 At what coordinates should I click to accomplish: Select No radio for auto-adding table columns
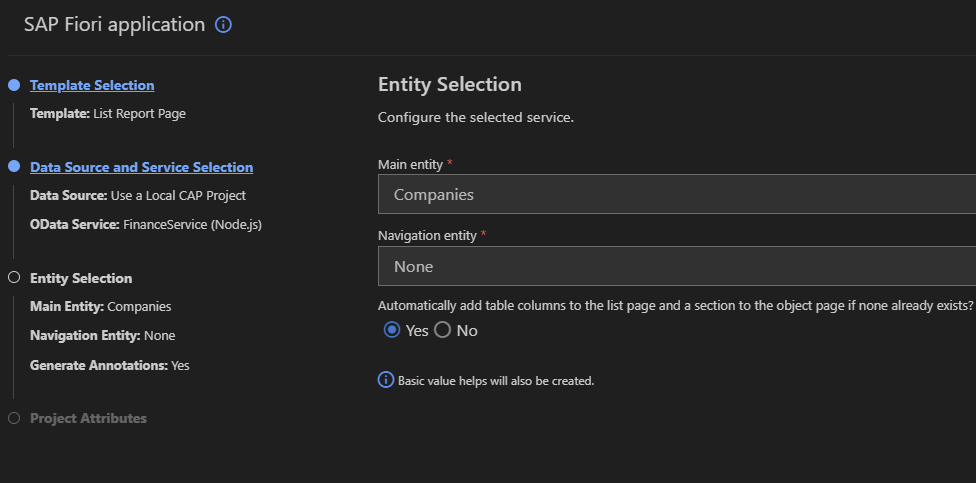443,330
